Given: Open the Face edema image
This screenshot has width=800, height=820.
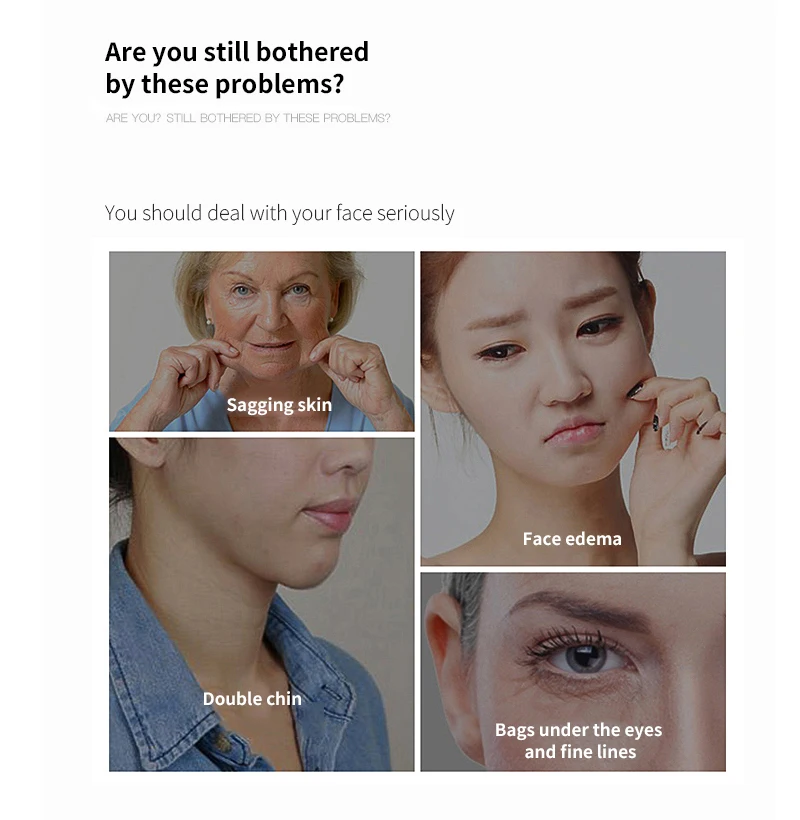Looking at the screenshot, I should [573, 408].
